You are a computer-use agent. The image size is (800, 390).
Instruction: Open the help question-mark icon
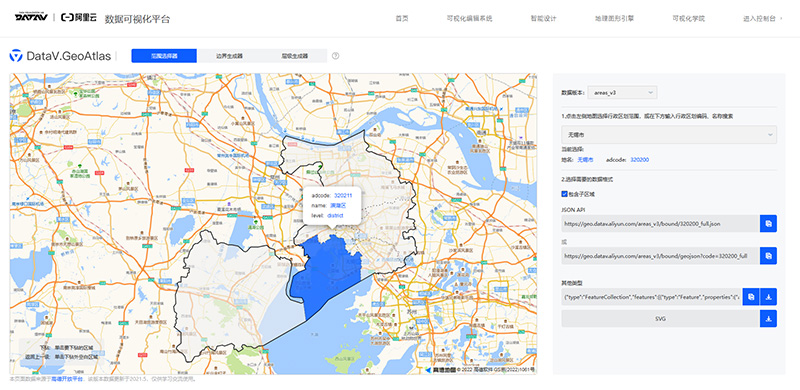coord(335,56)
